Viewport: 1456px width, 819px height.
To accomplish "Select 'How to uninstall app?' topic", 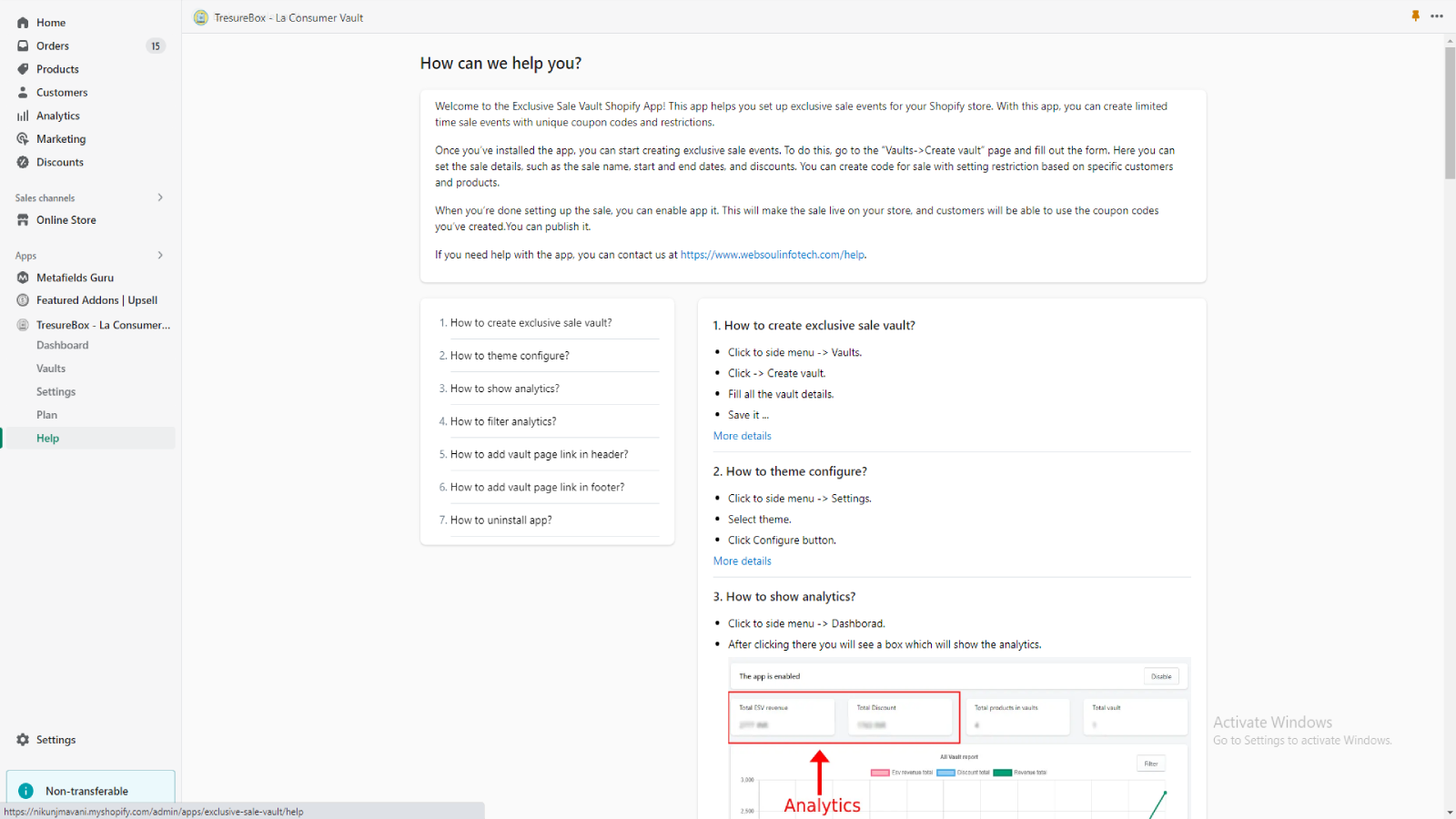I will pos(500,521).
